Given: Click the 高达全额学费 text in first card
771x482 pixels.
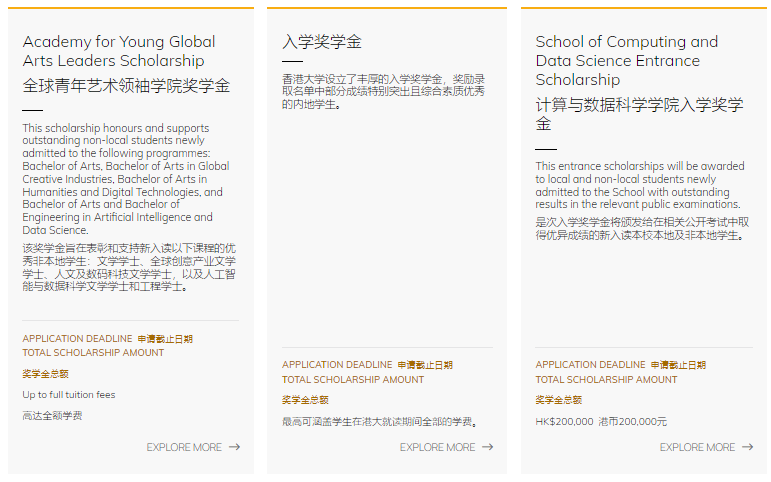Looking at the screenshot, I should click(52, 415).
